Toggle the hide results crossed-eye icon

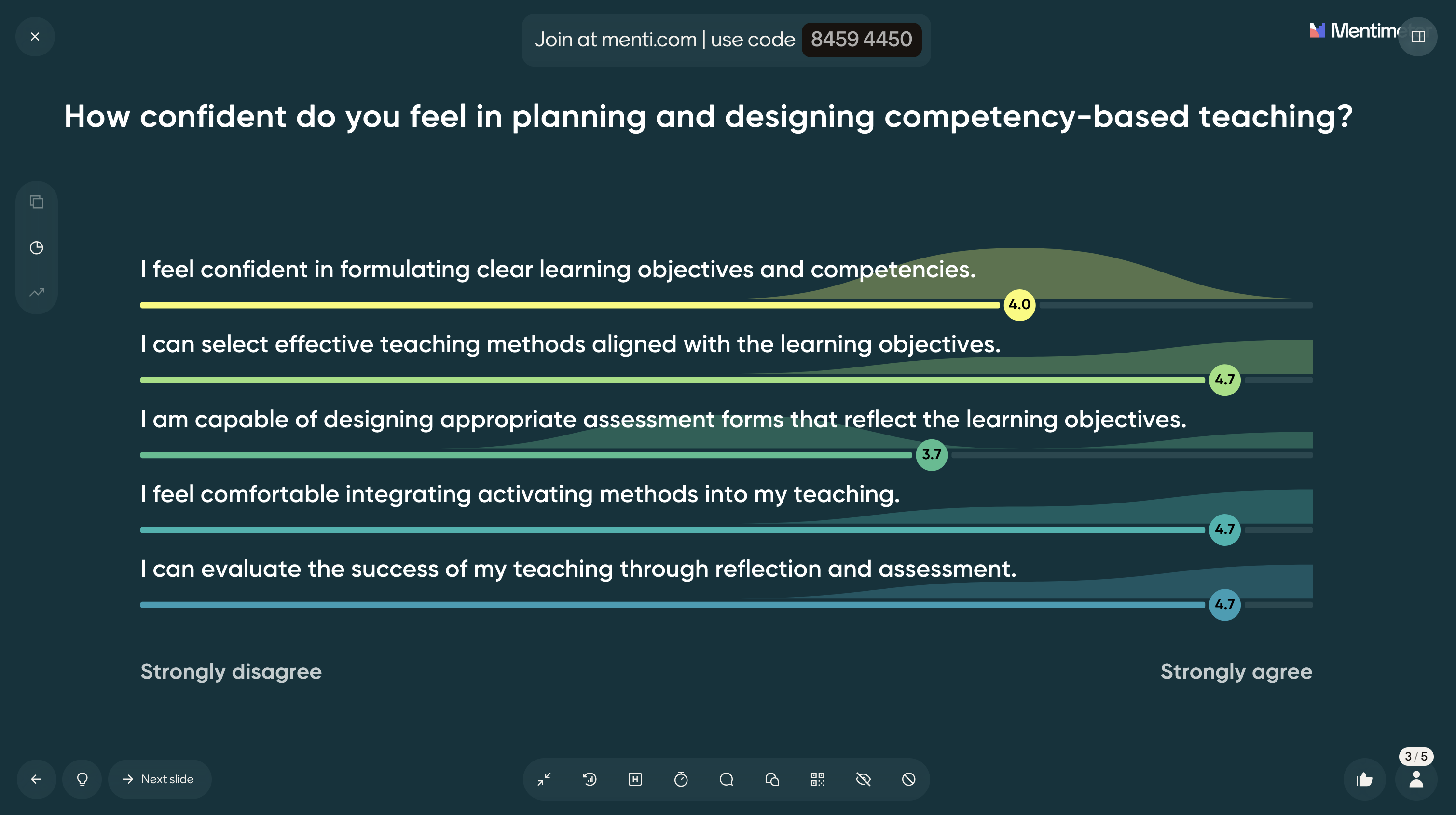[x=863, y=779]
